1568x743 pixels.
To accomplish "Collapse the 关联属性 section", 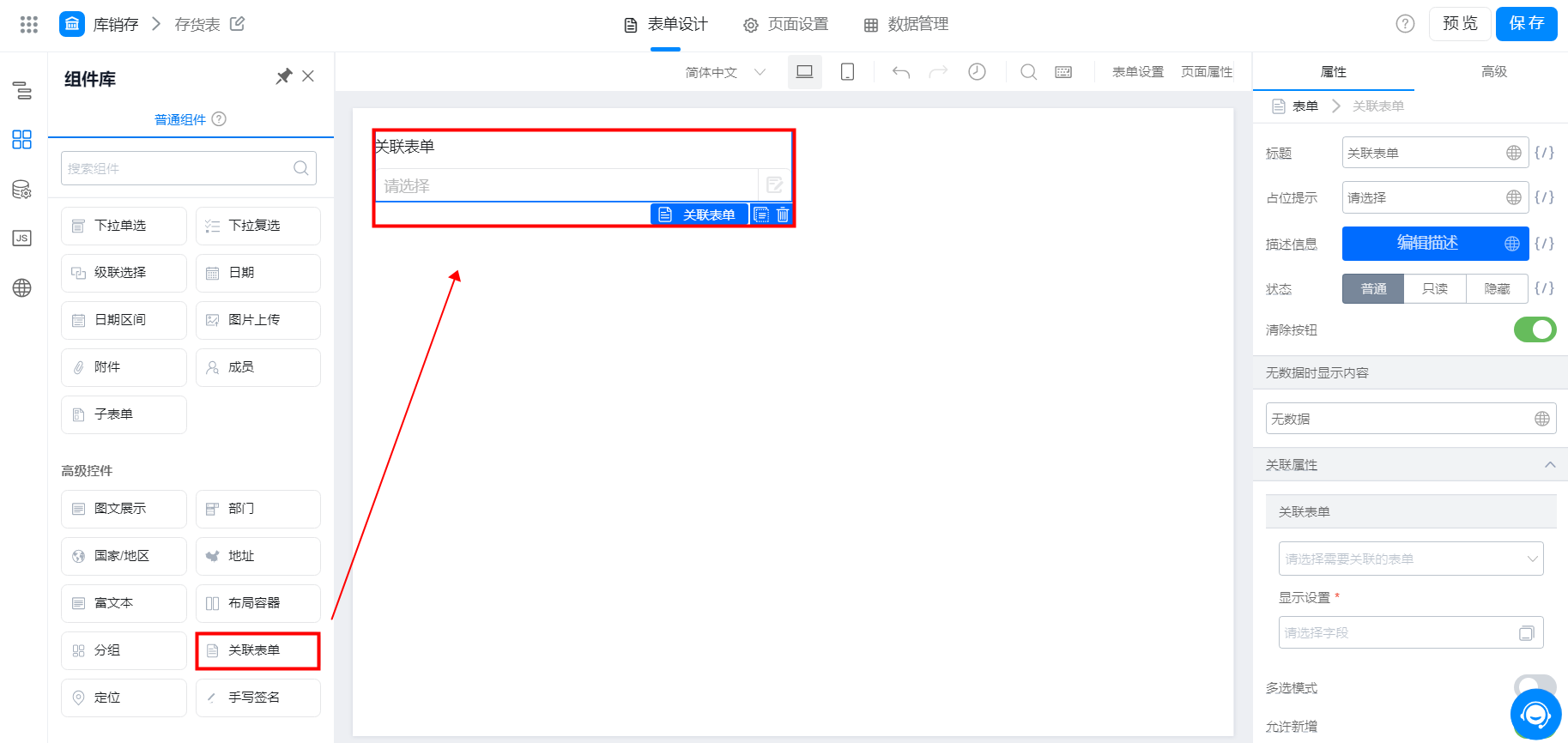I will 1550,464.
